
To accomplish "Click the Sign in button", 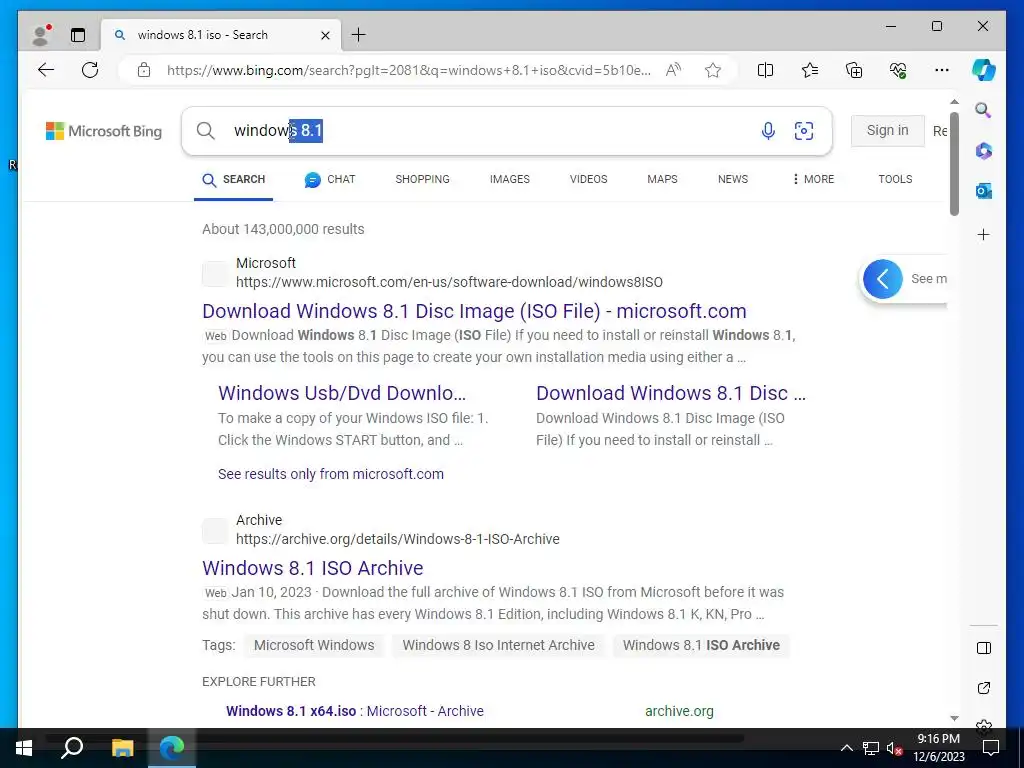I will [x=888, y=131].
